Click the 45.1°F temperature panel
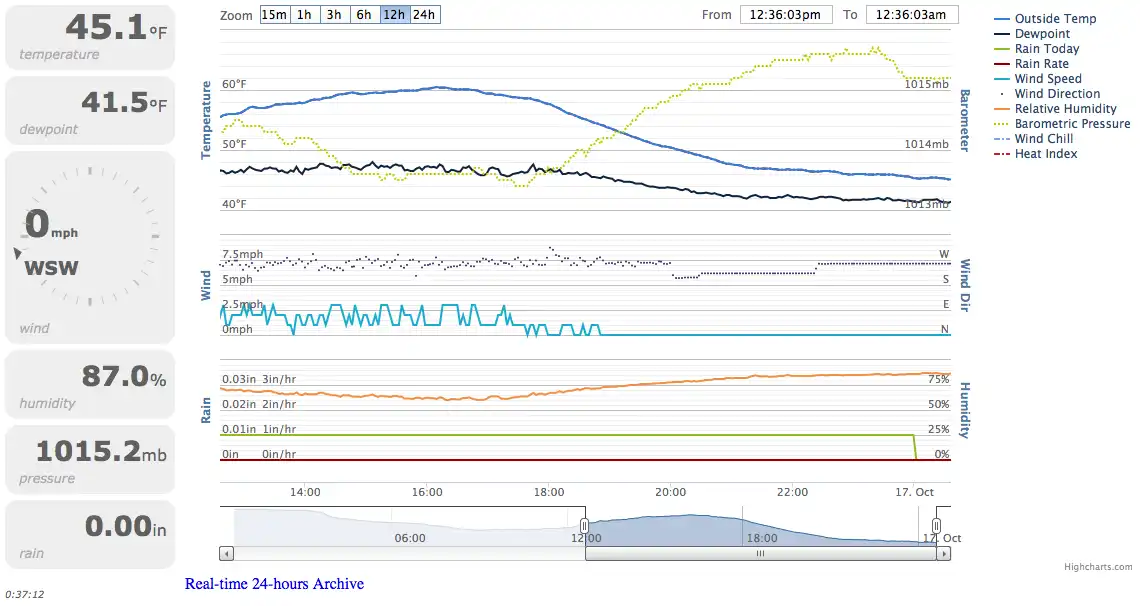The height and width of the screenshot is (606, 1140). coord(90,38)
